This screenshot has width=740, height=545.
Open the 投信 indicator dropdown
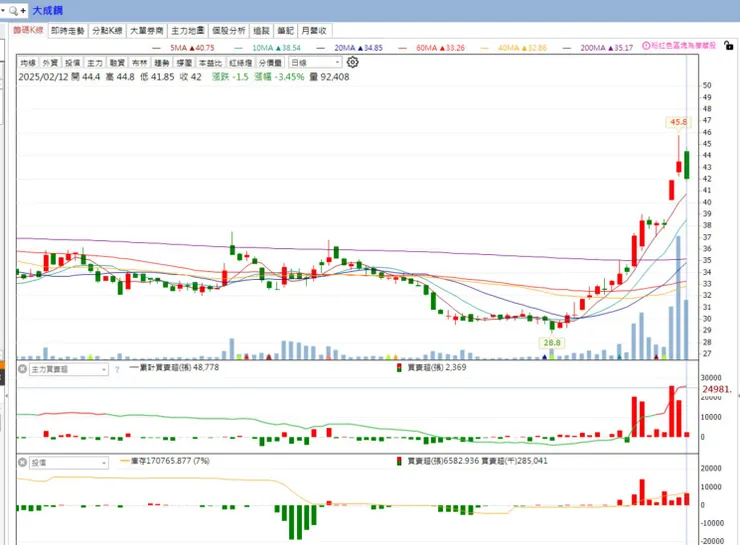click(69, 463)
